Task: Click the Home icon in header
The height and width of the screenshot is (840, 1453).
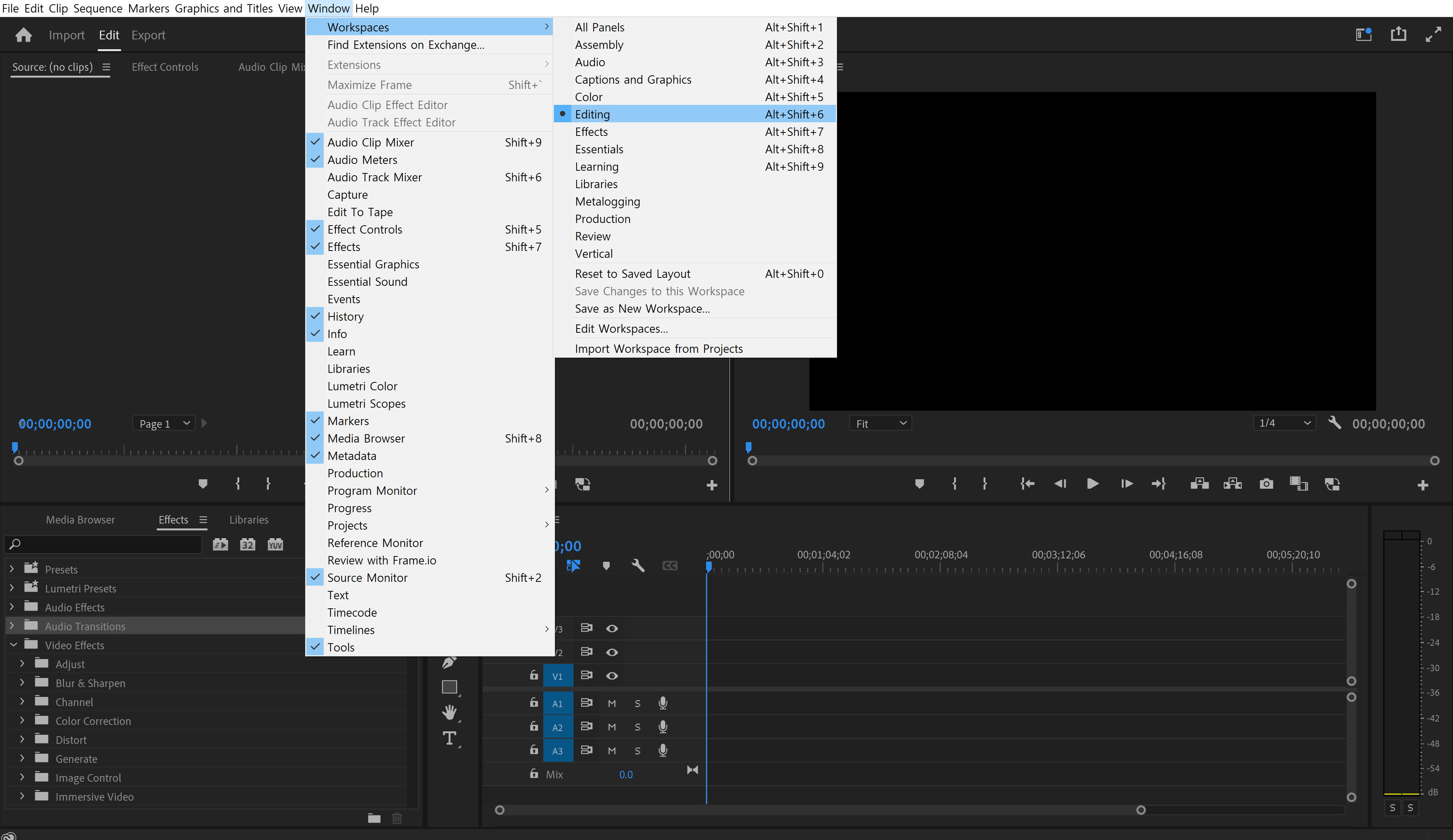Action: 23,35
